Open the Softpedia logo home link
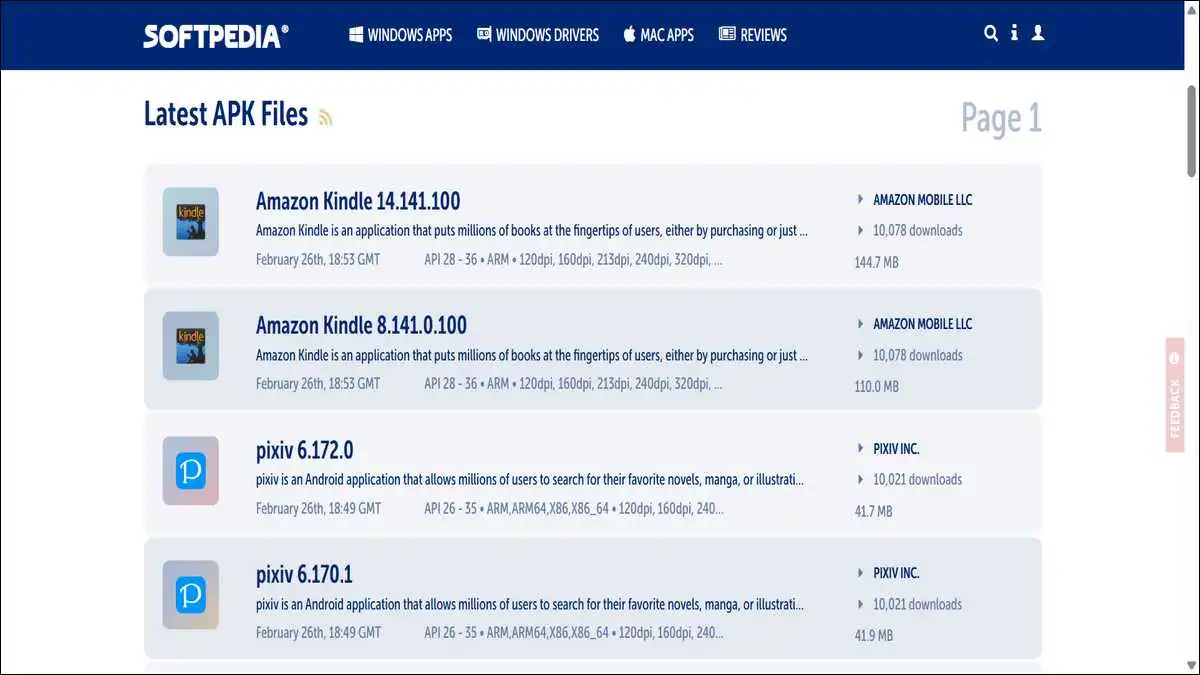This screenshot has height=675, width=1200. coord(216,36)
